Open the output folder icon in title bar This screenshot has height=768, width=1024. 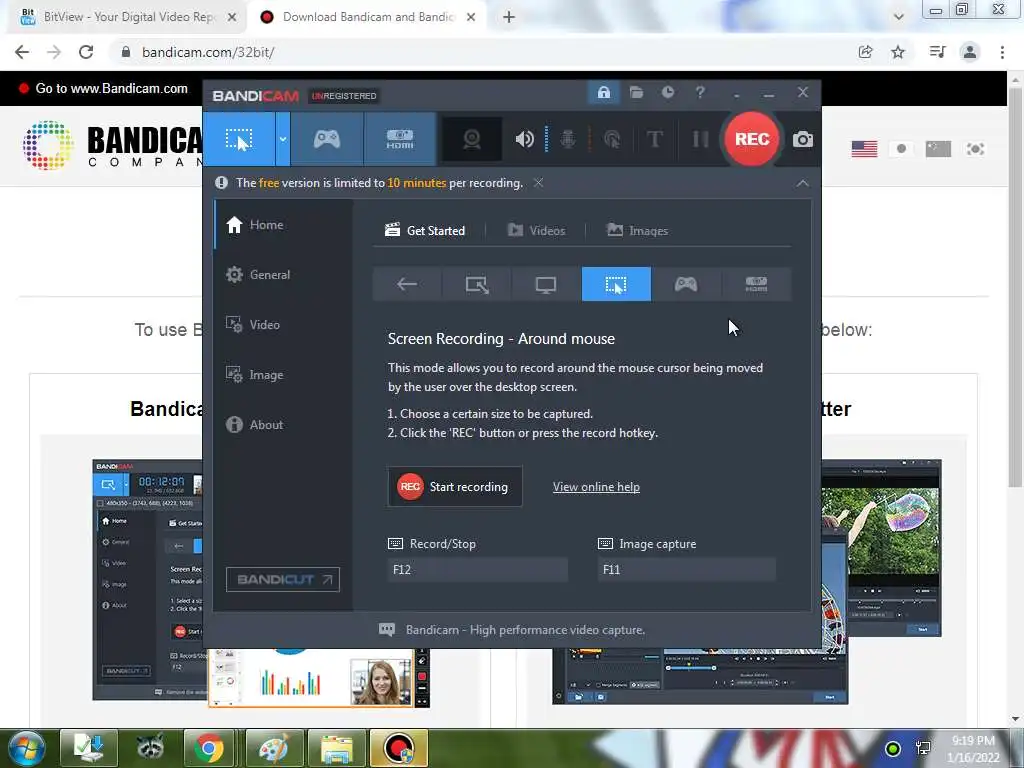point(636,92)
